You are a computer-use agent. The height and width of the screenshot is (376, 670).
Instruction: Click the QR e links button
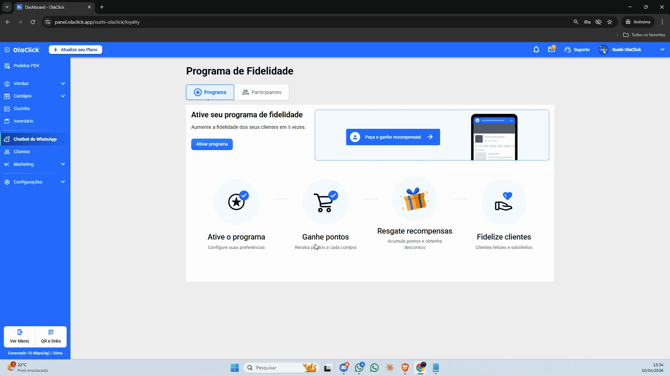pyautogui.click(x=51, y=336)
